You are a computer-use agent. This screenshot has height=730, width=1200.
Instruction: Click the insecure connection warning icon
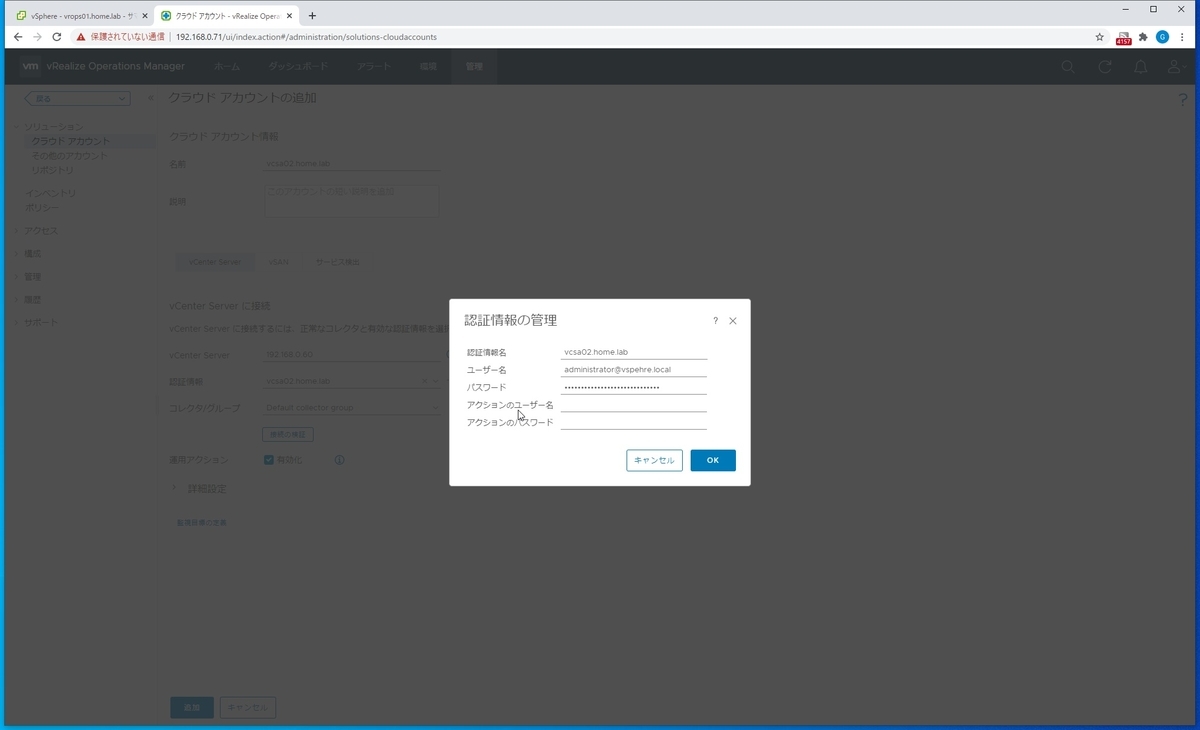(81, 37)
